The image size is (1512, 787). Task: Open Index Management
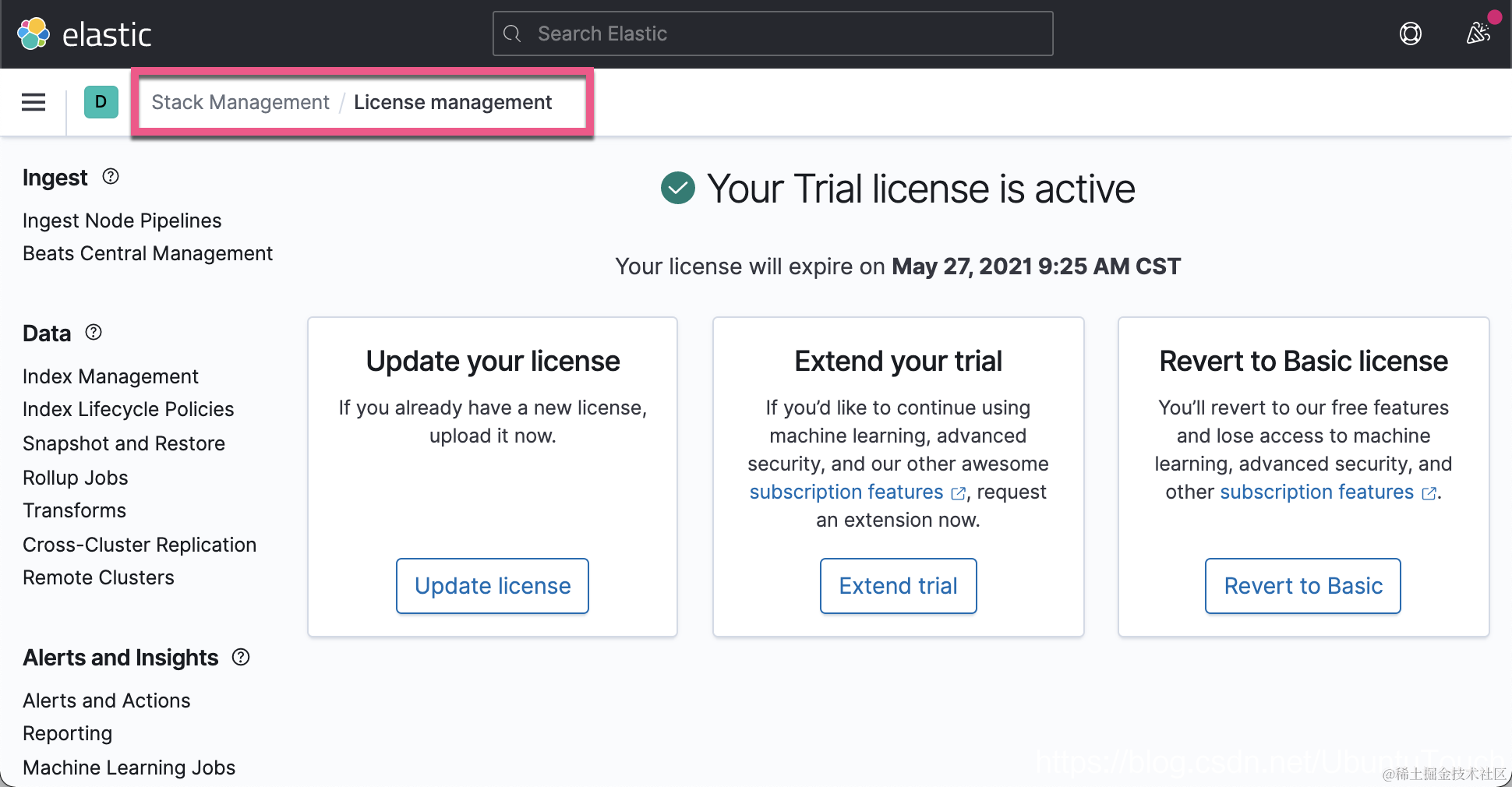[x=111, y=376]
